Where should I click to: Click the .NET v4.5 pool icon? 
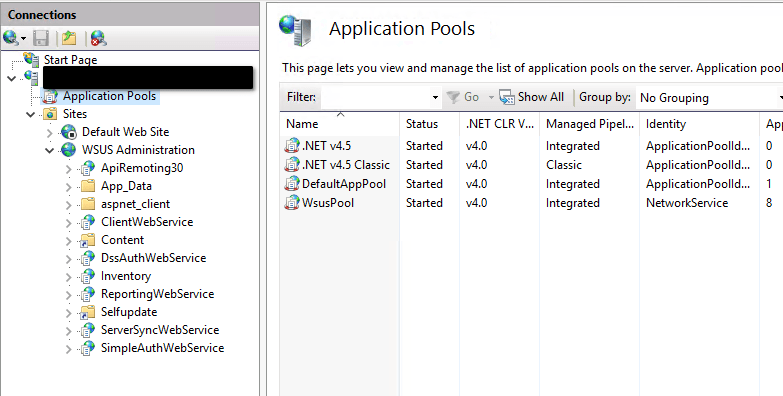pos(292,146)
